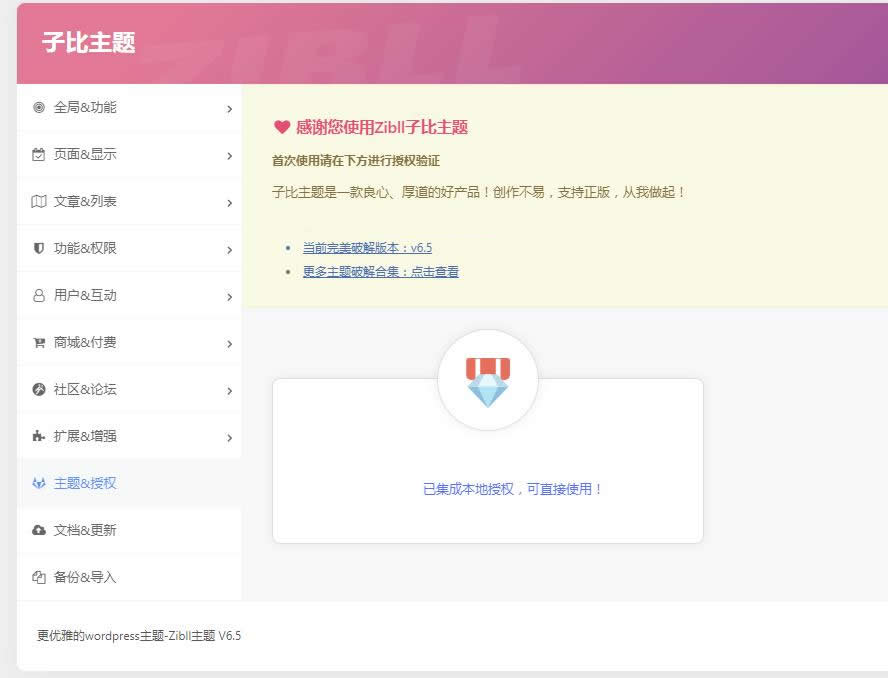Expand the 扩展&增强 chevron
888x678 pixels.
click(229, 438)
